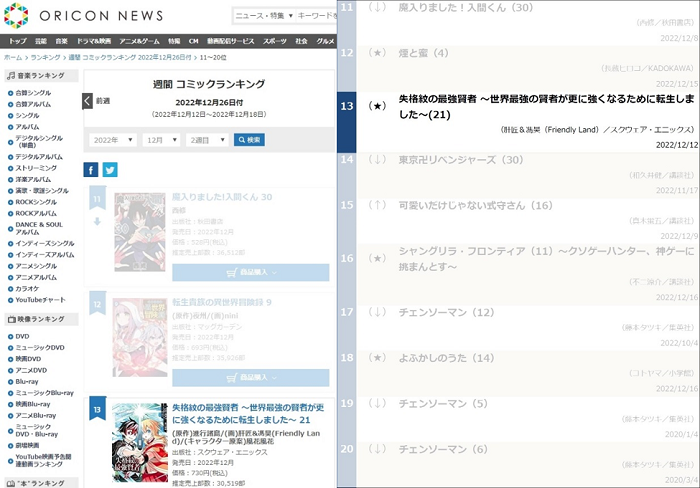Open the アニメ&ゲーム navigation menu item
The image size is (700, 488).
(x=139, y=41)
